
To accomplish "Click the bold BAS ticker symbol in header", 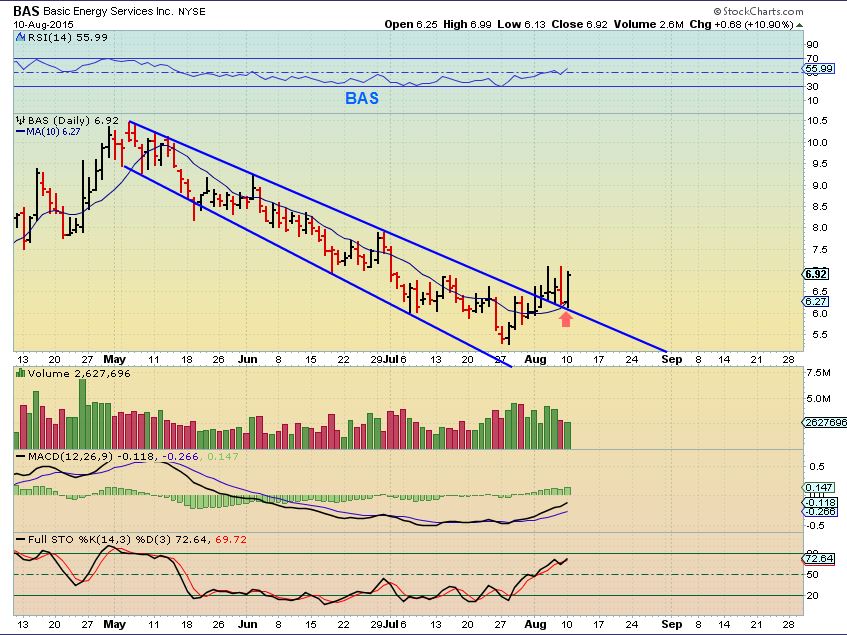I will tap(26, 11).
